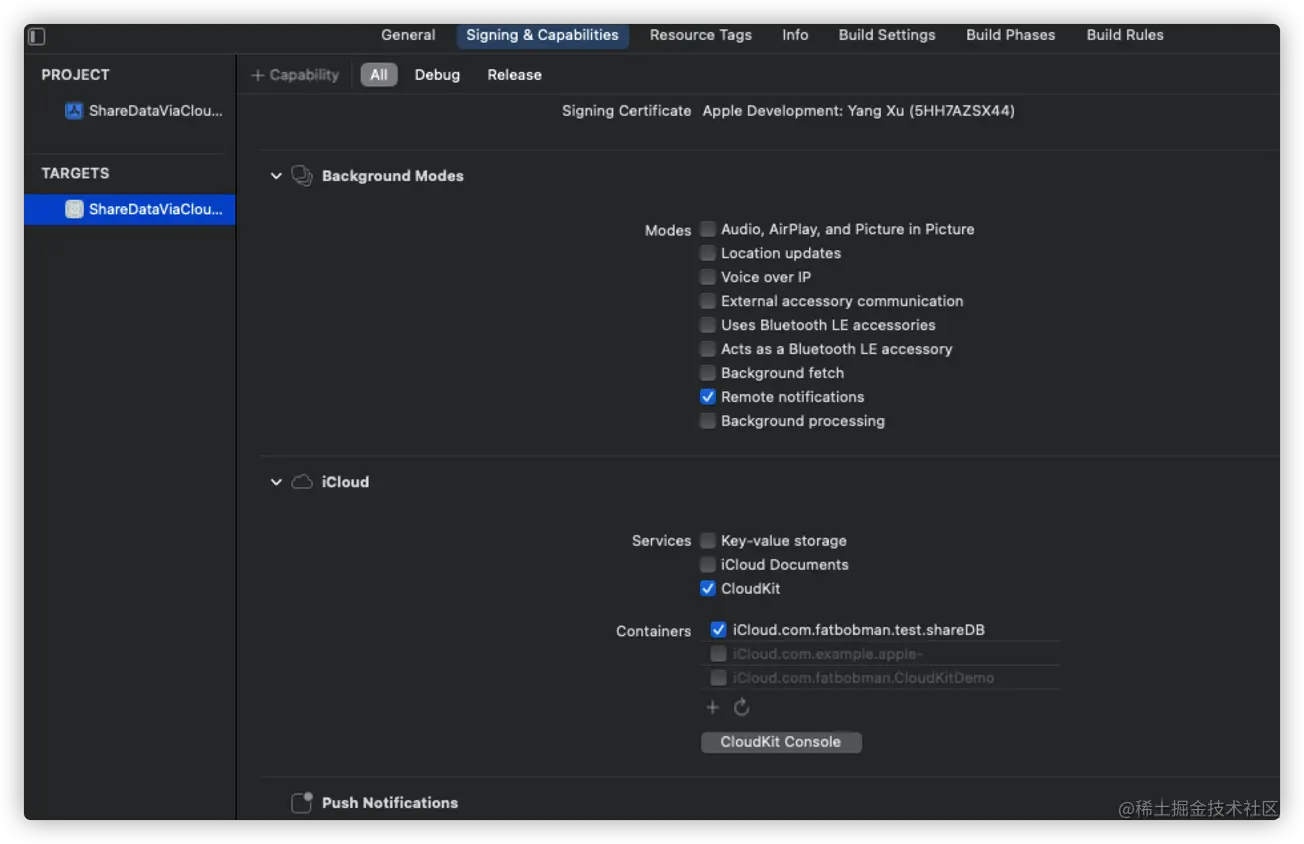The height and width of the screenshot is (844, 1304).
Task: Check Uses Bluetooth LE accessories
Action: tap(708, 325)
